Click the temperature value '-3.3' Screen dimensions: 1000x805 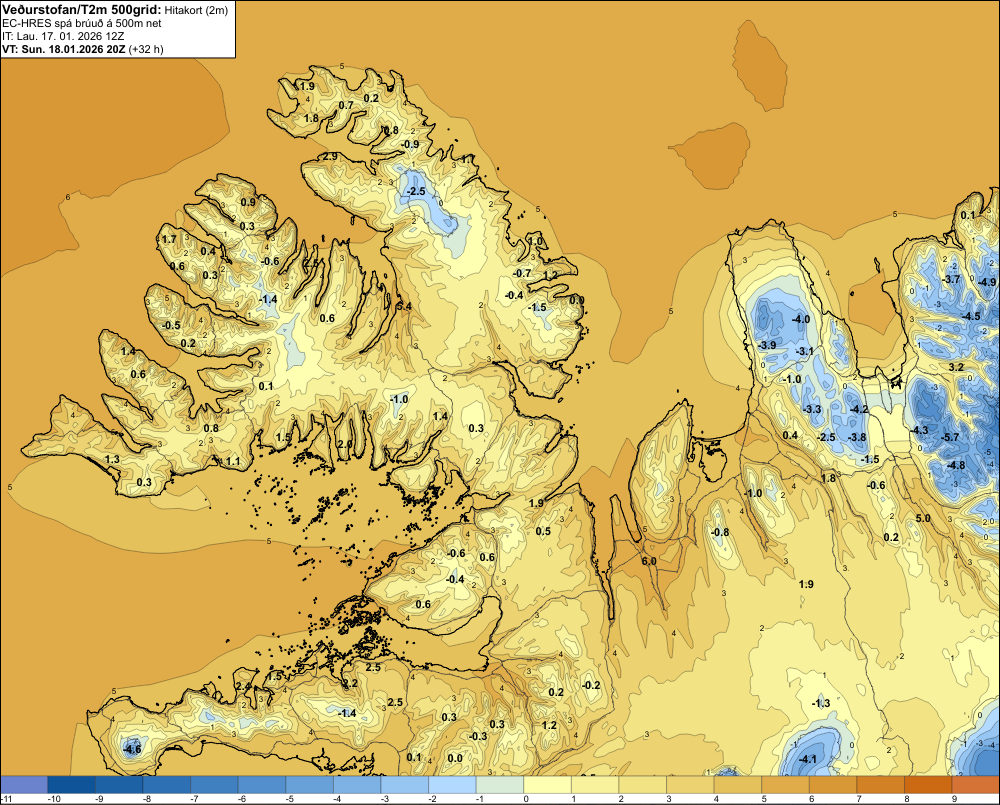812,409
